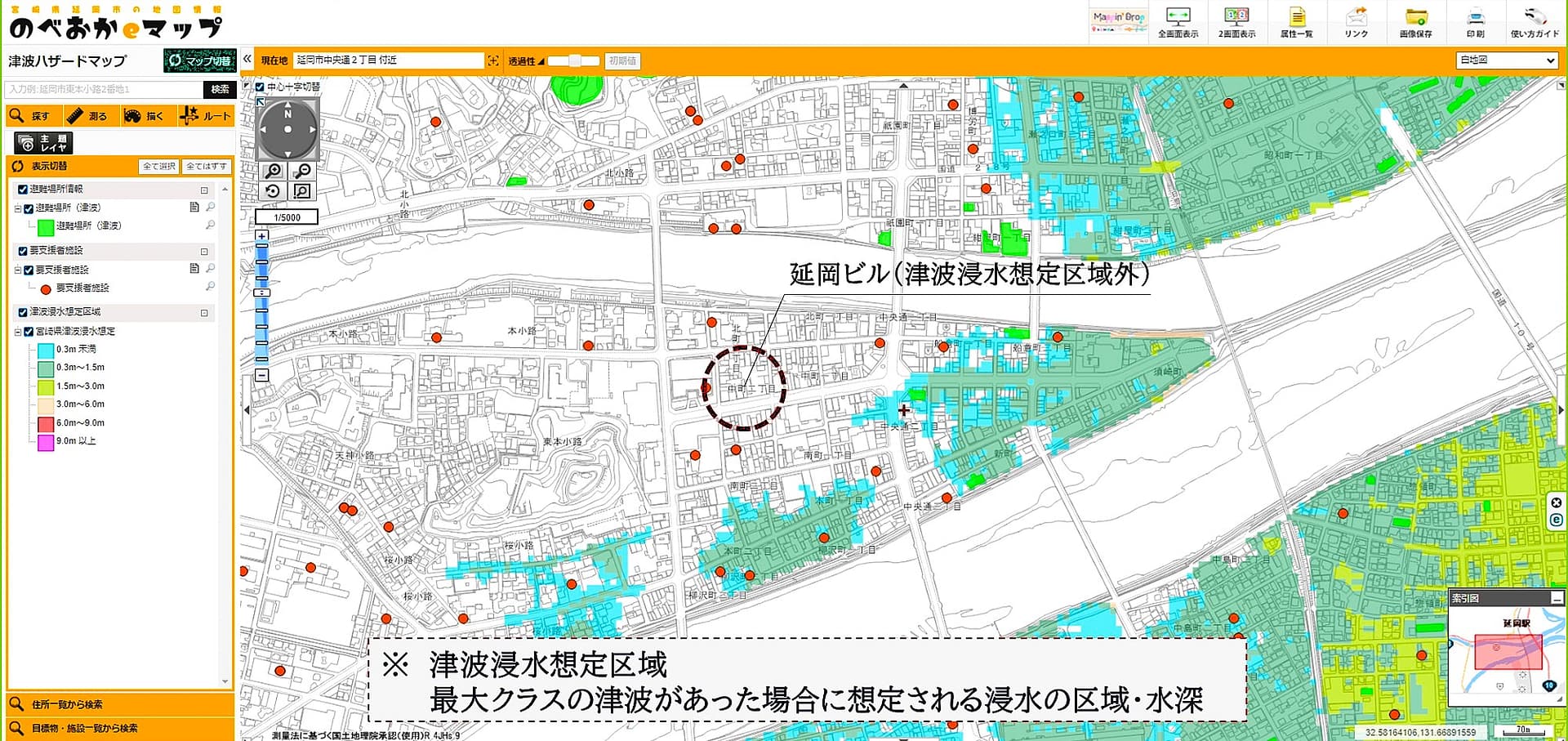
Task: Open the 属性一覧 attribute list
Action: (x=1296, y=22)
